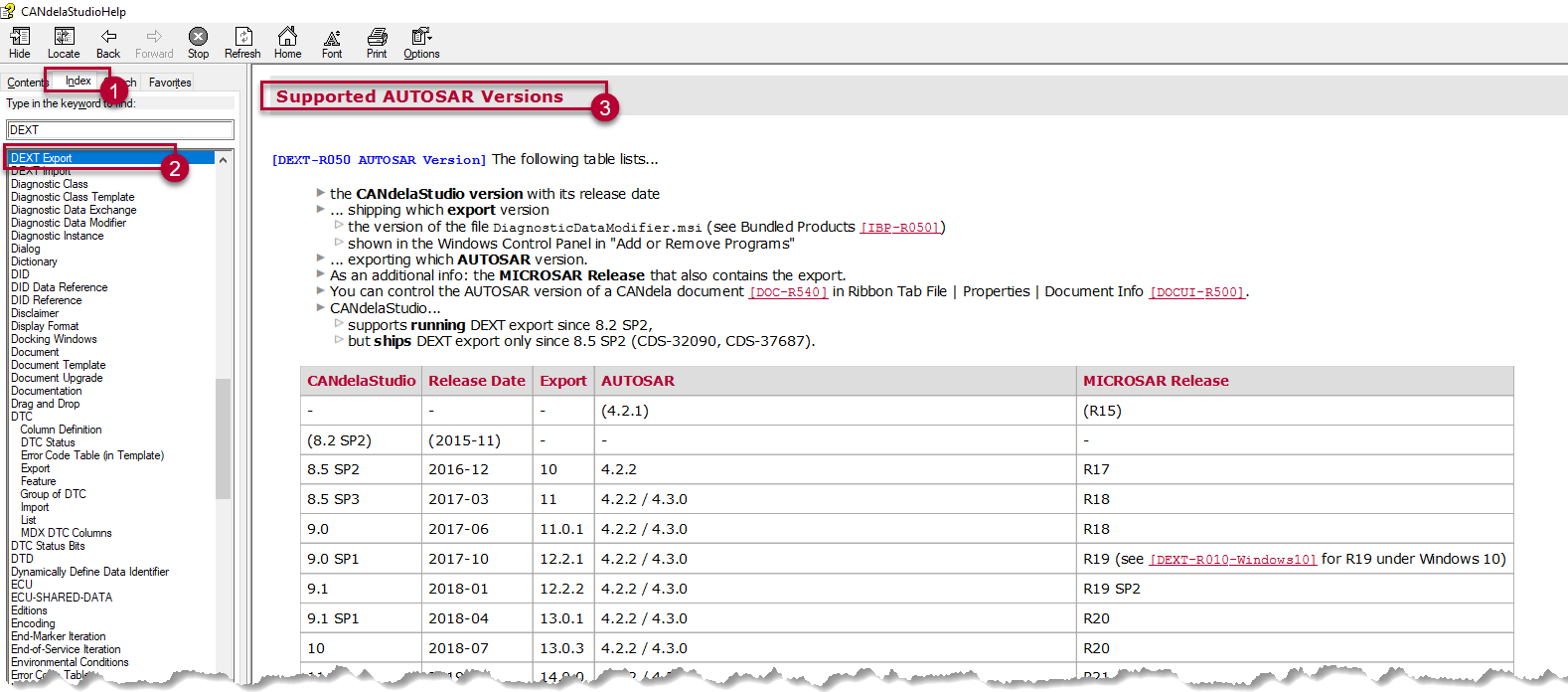Follow the DOC-R540 hyperlink
The width and height of the screenshot is (1568, 692).
coord(788,292)
